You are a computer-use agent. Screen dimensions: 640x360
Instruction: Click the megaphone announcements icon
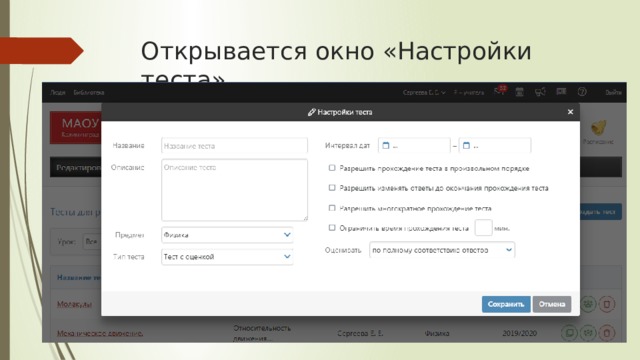pos(540,92)
